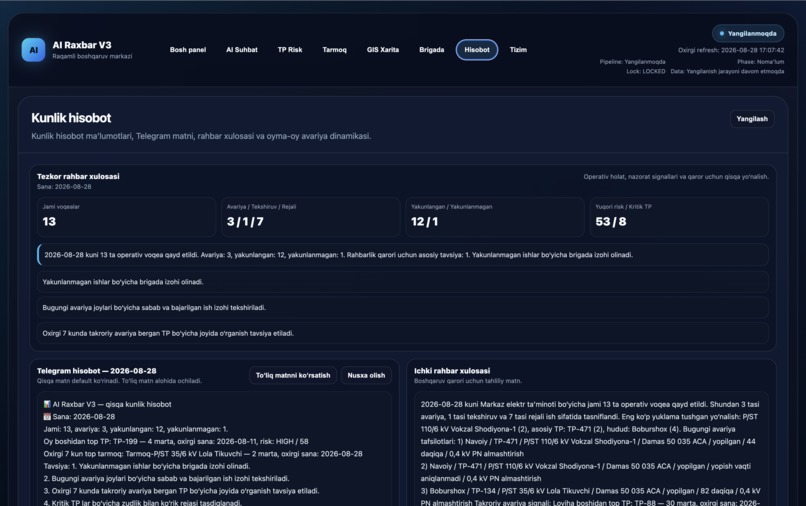The height and width of the screenshot is (506, 806).
Task: Open the GIS Xarita tab
Action: 383,50
